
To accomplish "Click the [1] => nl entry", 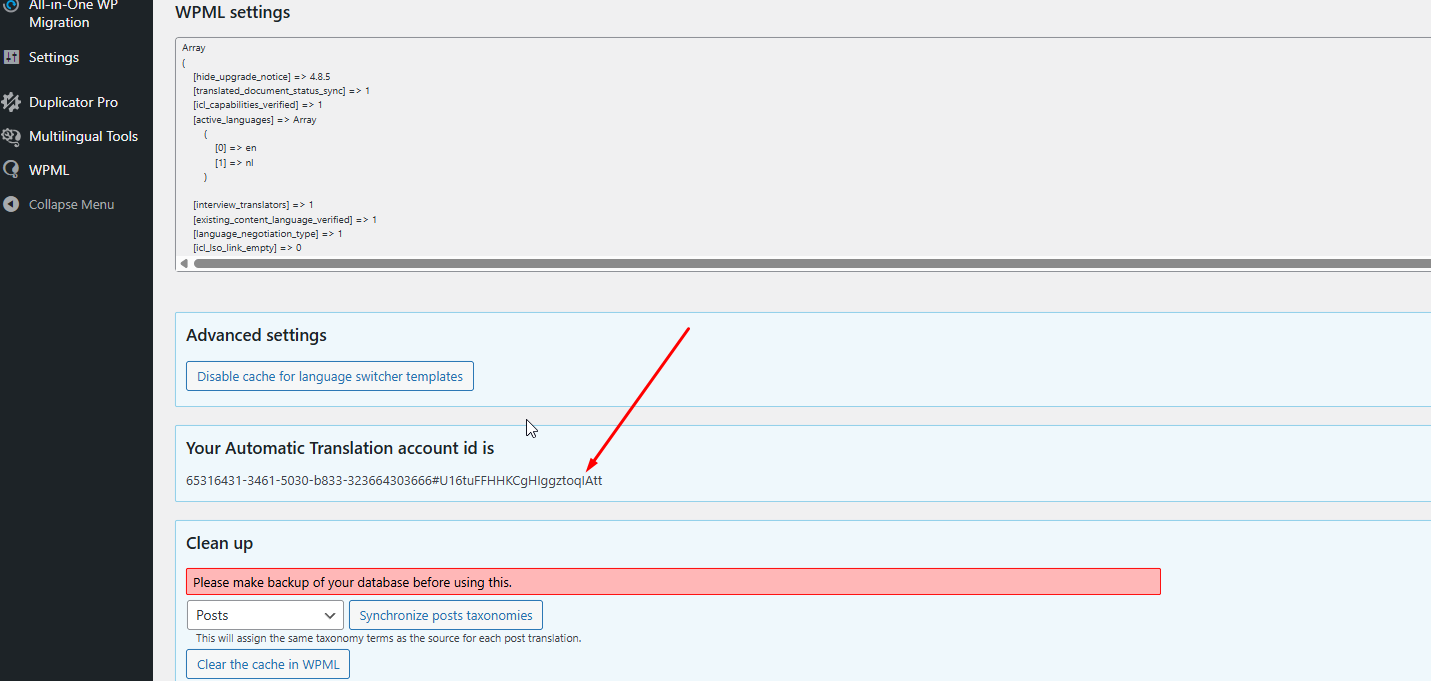I will (234, 162).
